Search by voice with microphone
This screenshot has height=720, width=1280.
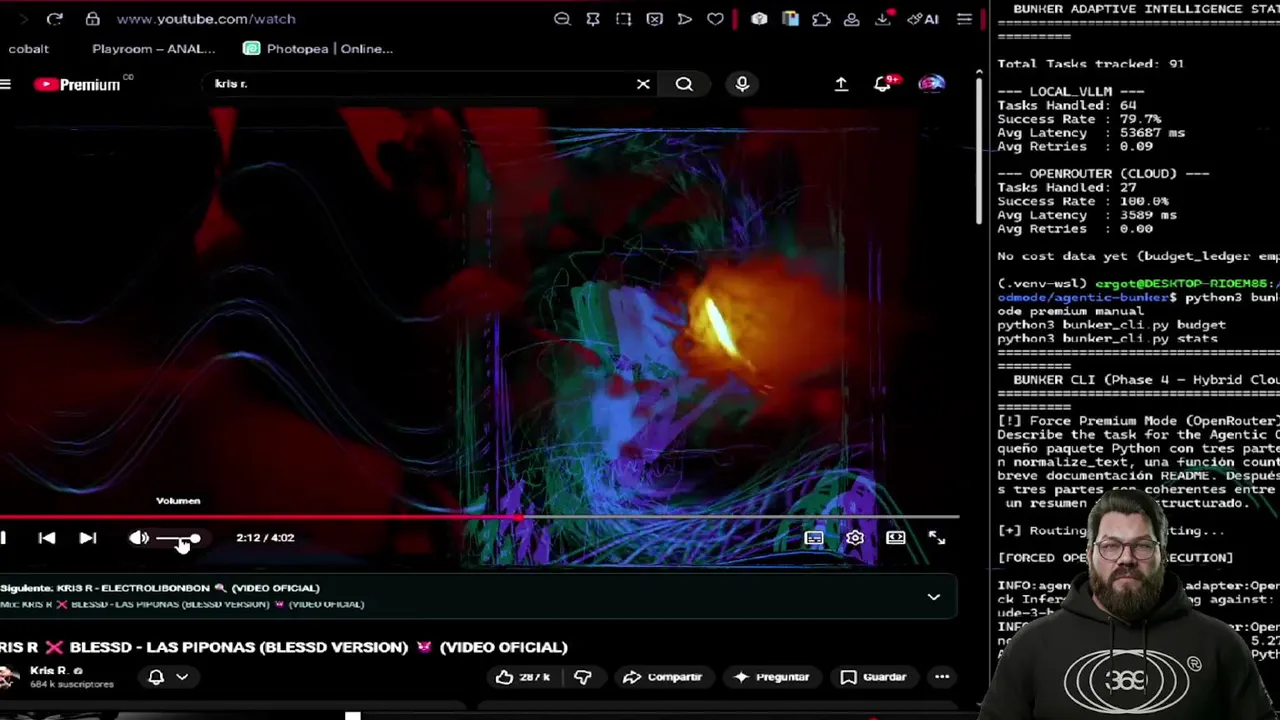coord(742,84)
